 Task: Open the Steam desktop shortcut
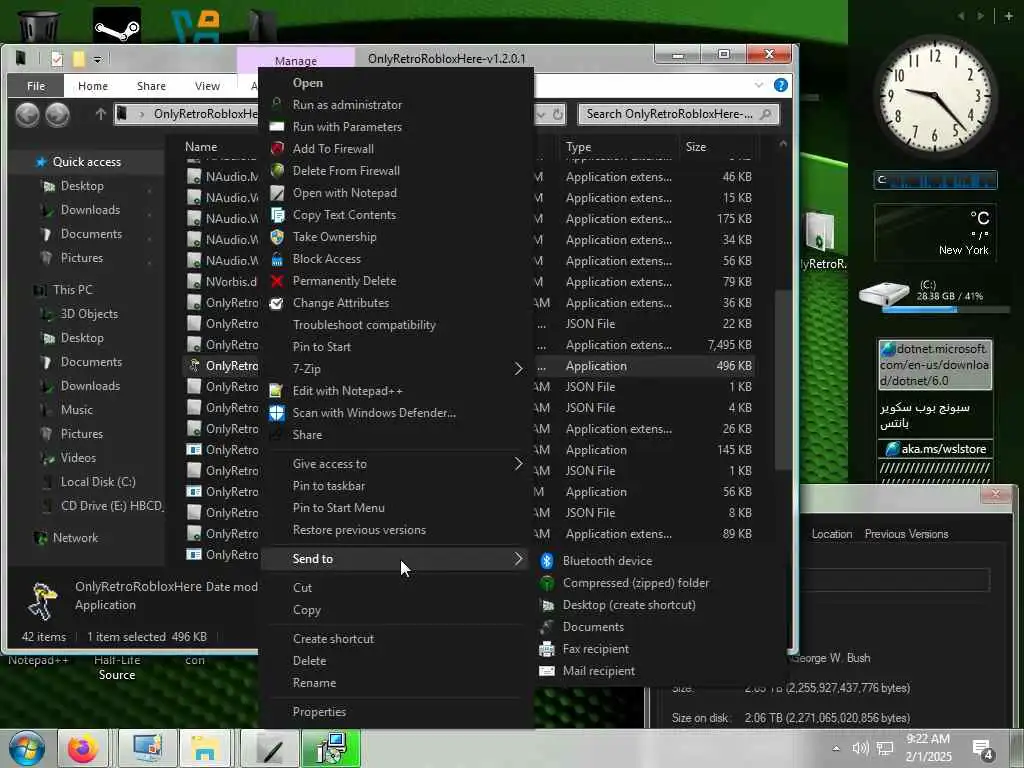(117, 25)
